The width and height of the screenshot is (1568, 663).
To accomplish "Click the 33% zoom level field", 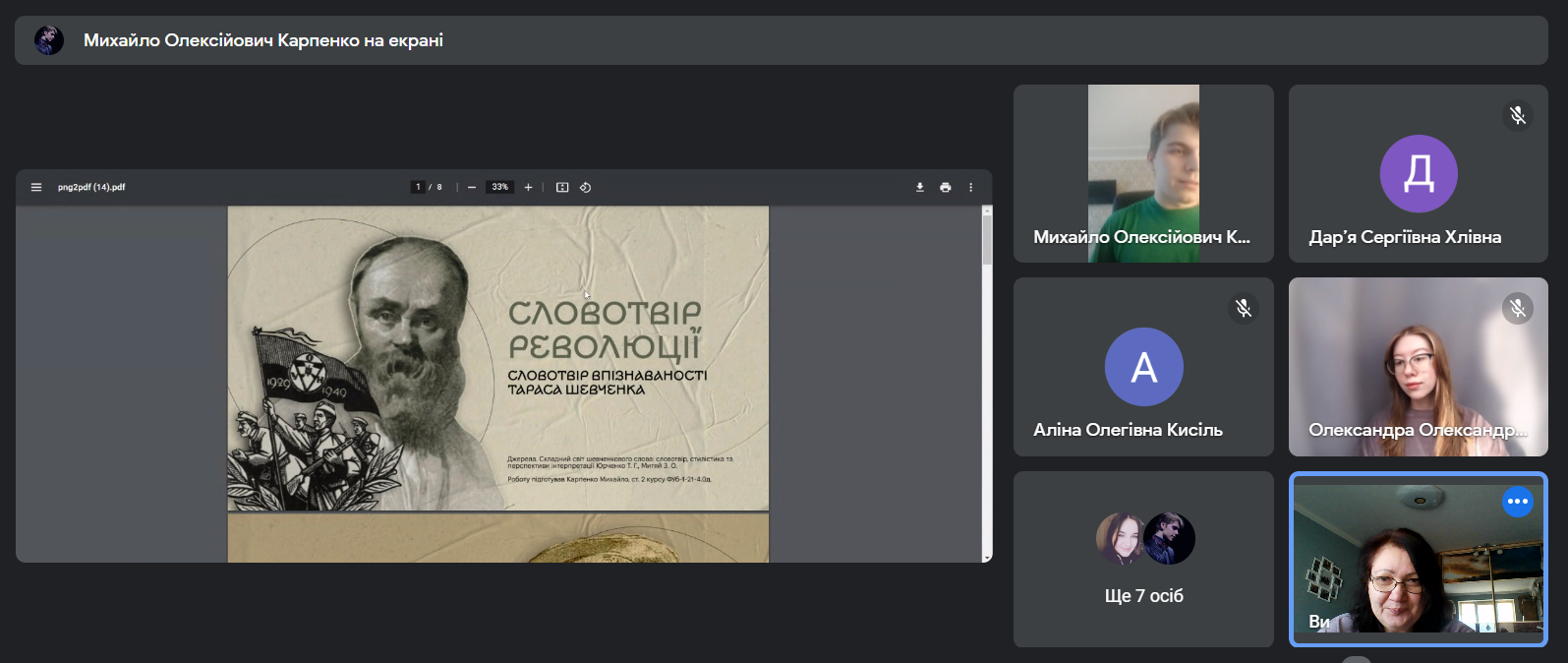I will 499,187.
